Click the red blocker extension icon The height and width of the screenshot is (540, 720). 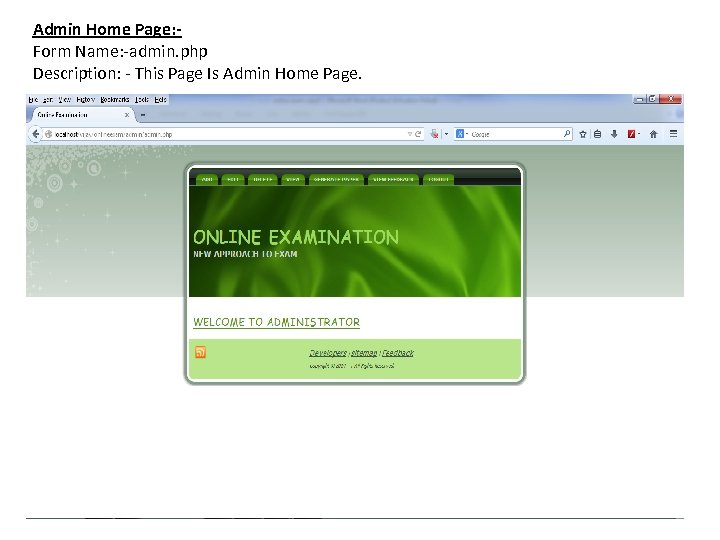(x=434, y=134)
